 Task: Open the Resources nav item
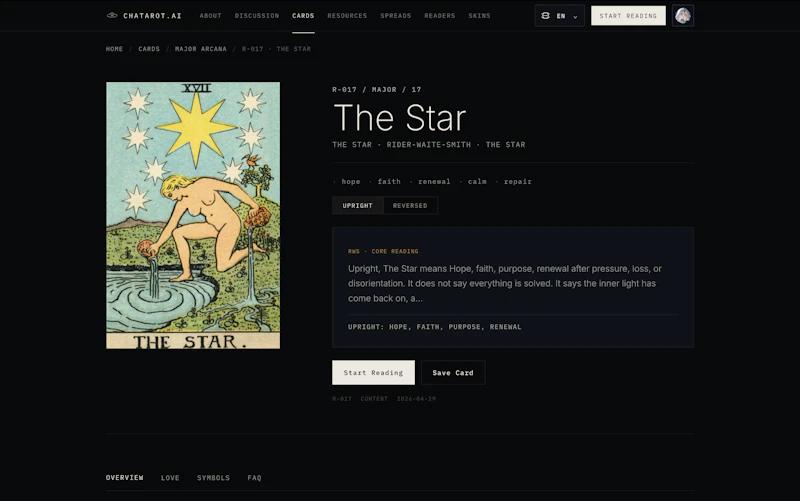(347, 16)
